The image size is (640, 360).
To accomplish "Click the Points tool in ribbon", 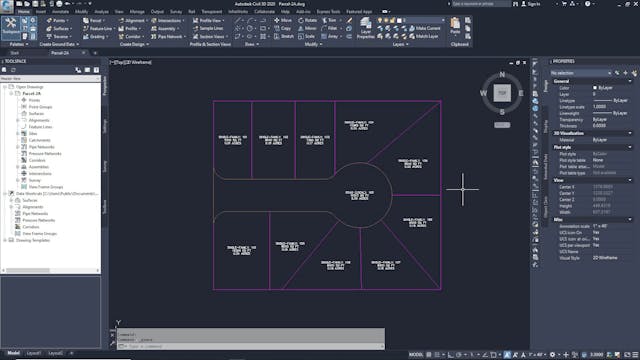I will pos(57,20).
